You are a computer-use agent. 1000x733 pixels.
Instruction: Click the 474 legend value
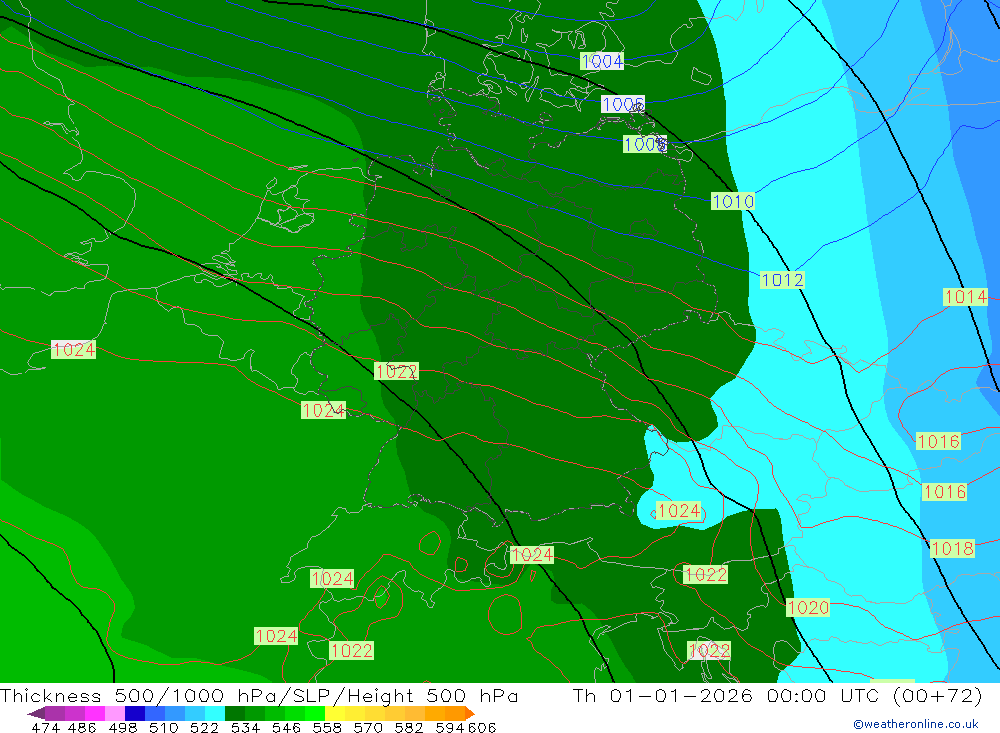[x=45, y=727]
